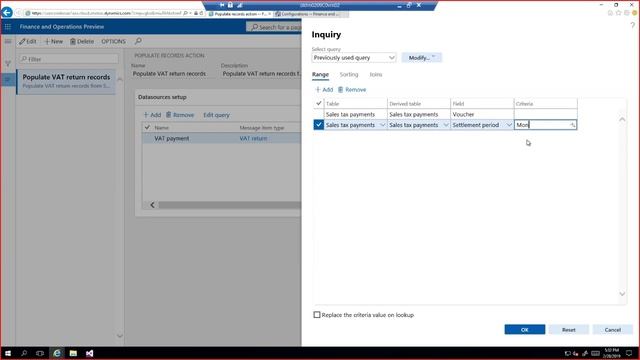640x360 pixels.
Task: Expand the Field dropdown showing Settlement period
Action: pyautogui.click(x=509, y=125)
